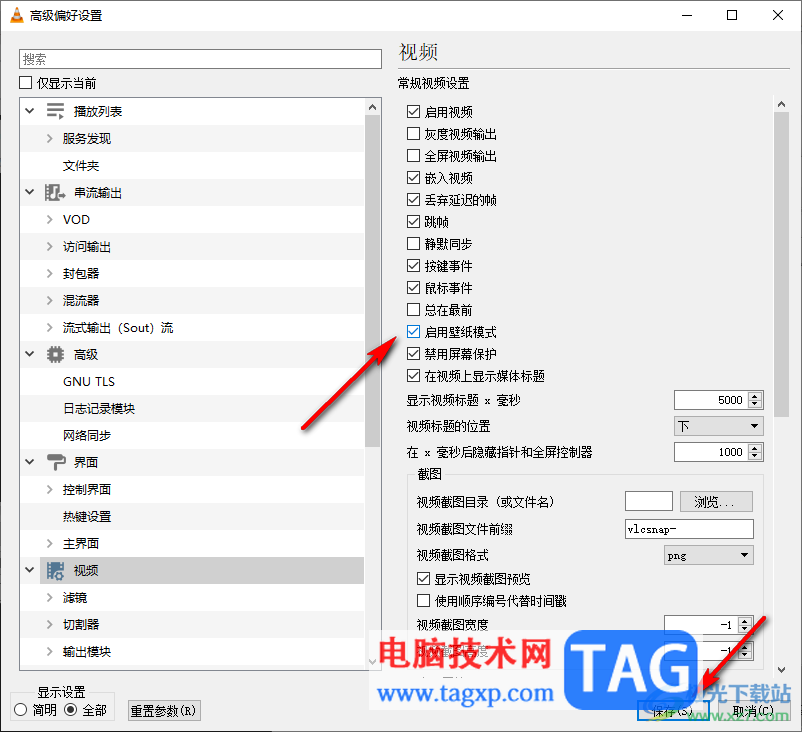
Task: Expand the 服务发现 tree node
Action: [x=50, y=138]
